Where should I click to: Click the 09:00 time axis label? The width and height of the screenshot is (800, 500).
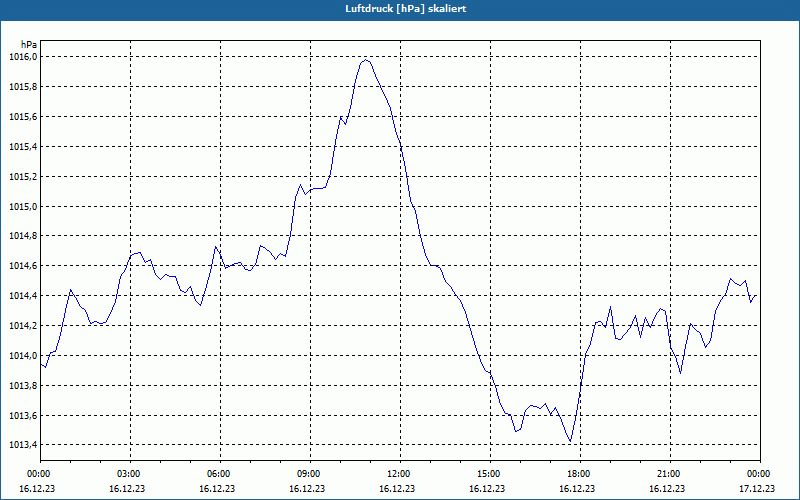point(310,474)
